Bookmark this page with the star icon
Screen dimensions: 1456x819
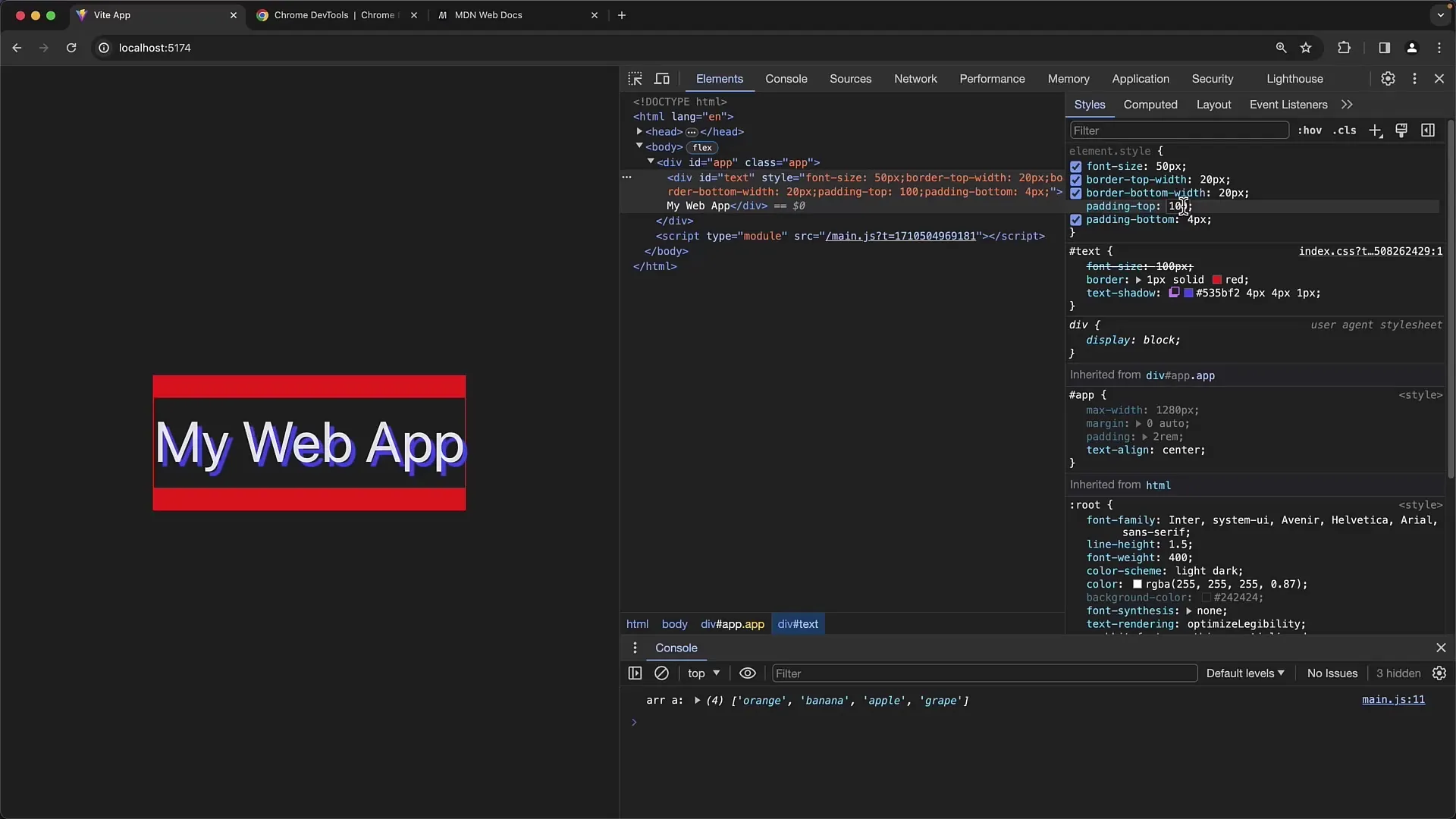click(1306, 48)
